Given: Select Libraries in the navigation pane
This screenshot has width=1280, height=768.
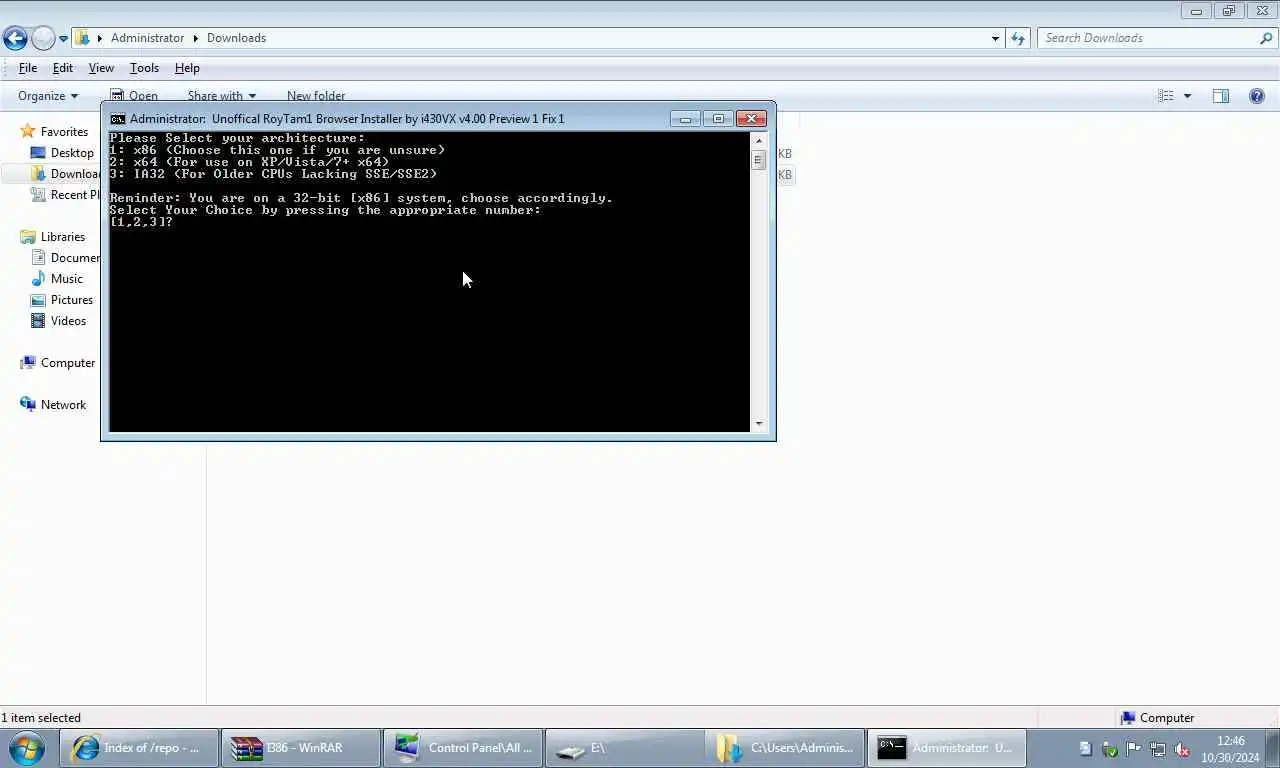Looking at the screenshot, I should pyautogui.click(x=62, y=237).
